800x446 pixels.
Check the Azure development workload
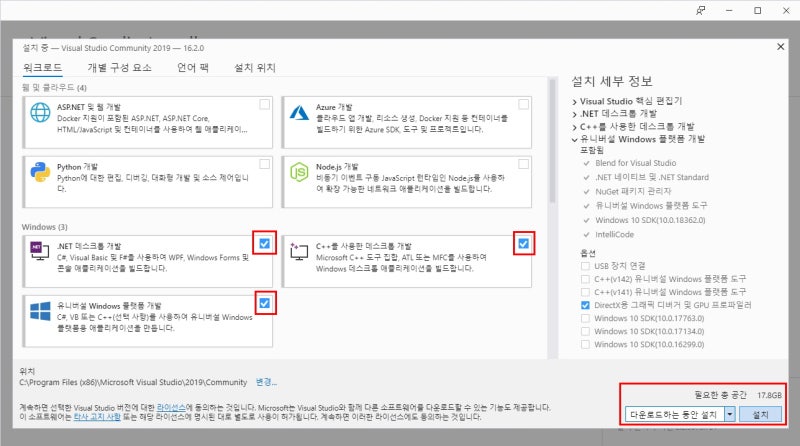click(x=523, y=104)
